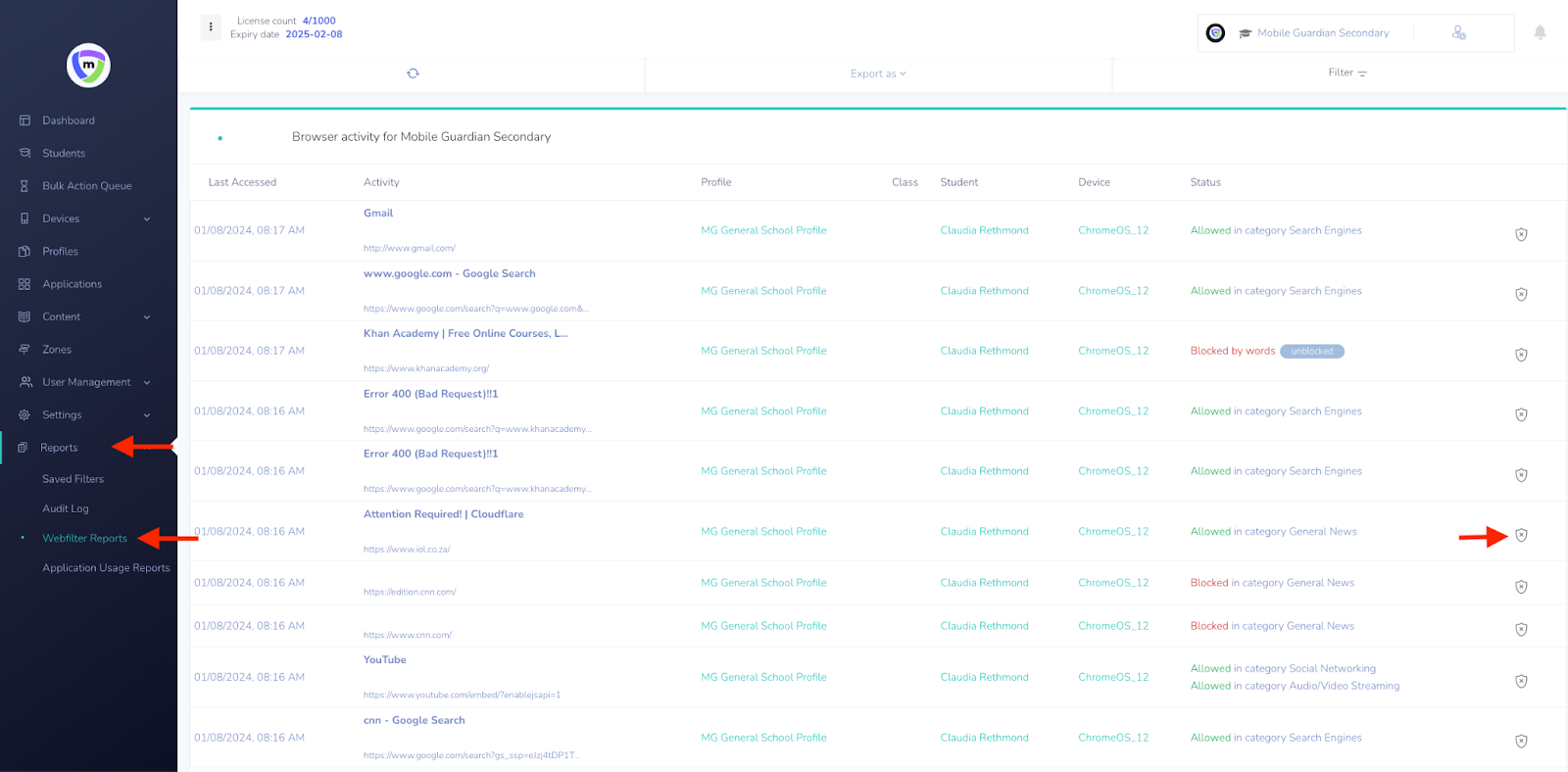Screen dimensions: 1568x772
Task: Toggle the unblocked badge on Khan Academy
Action: [x=1311, y=352]
